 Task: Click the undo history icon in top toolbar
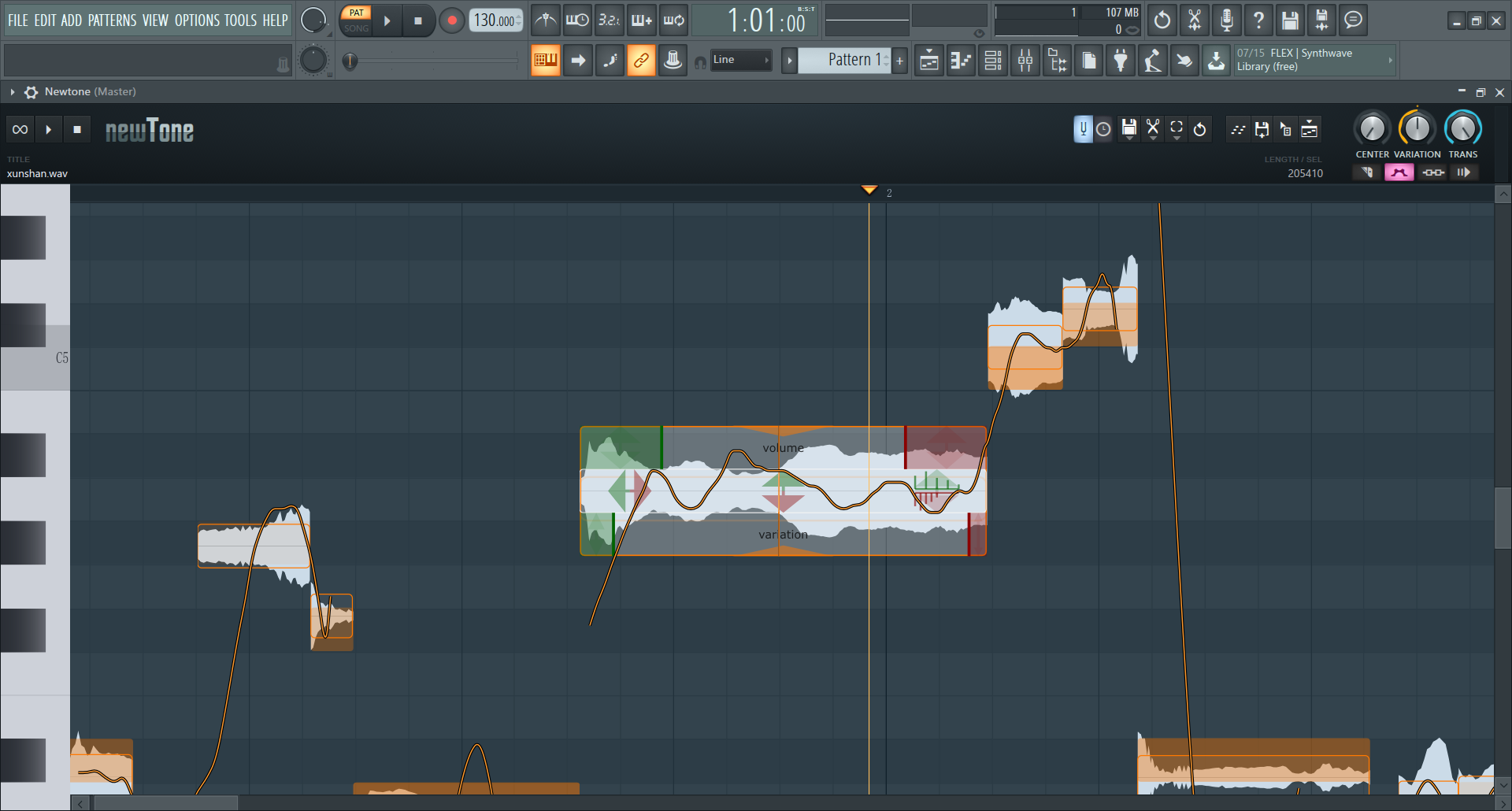click(x=1162, y=20)
